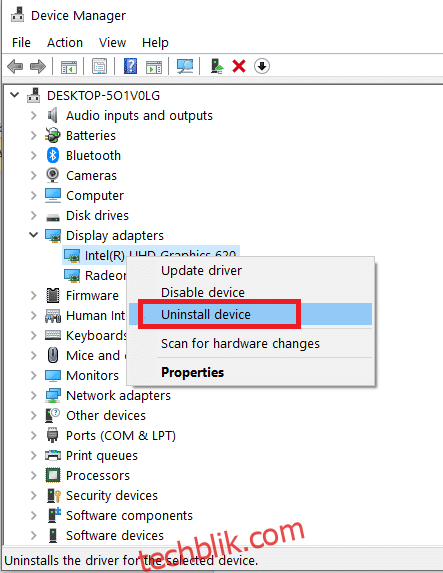Click the Batteries icon
This screenshot has width=443, height=573.
click(53, 135)
